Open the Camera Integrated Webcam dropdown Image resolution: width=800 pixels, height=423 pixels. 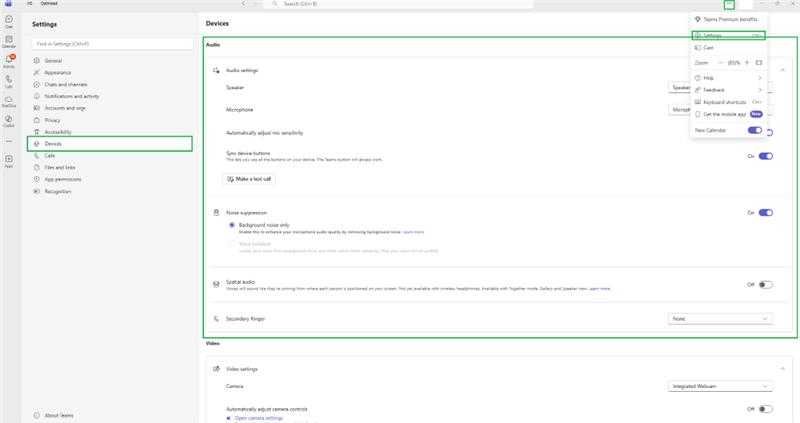click(720, 386)
